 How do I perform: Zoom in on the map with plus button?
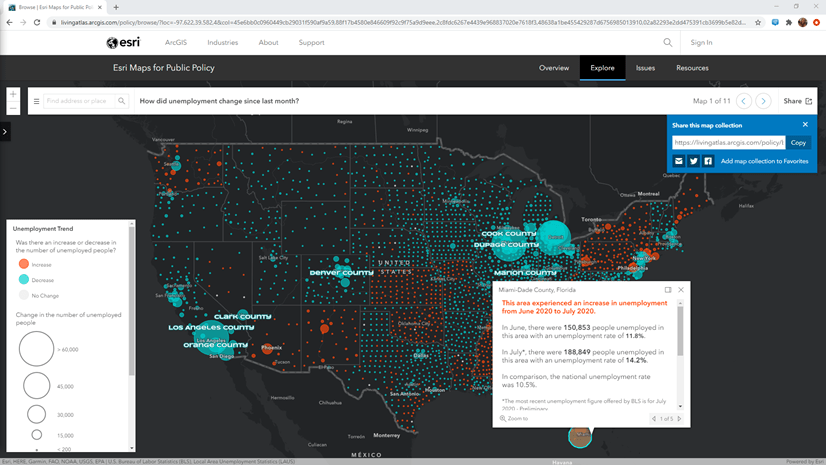(x=13, y=94)
